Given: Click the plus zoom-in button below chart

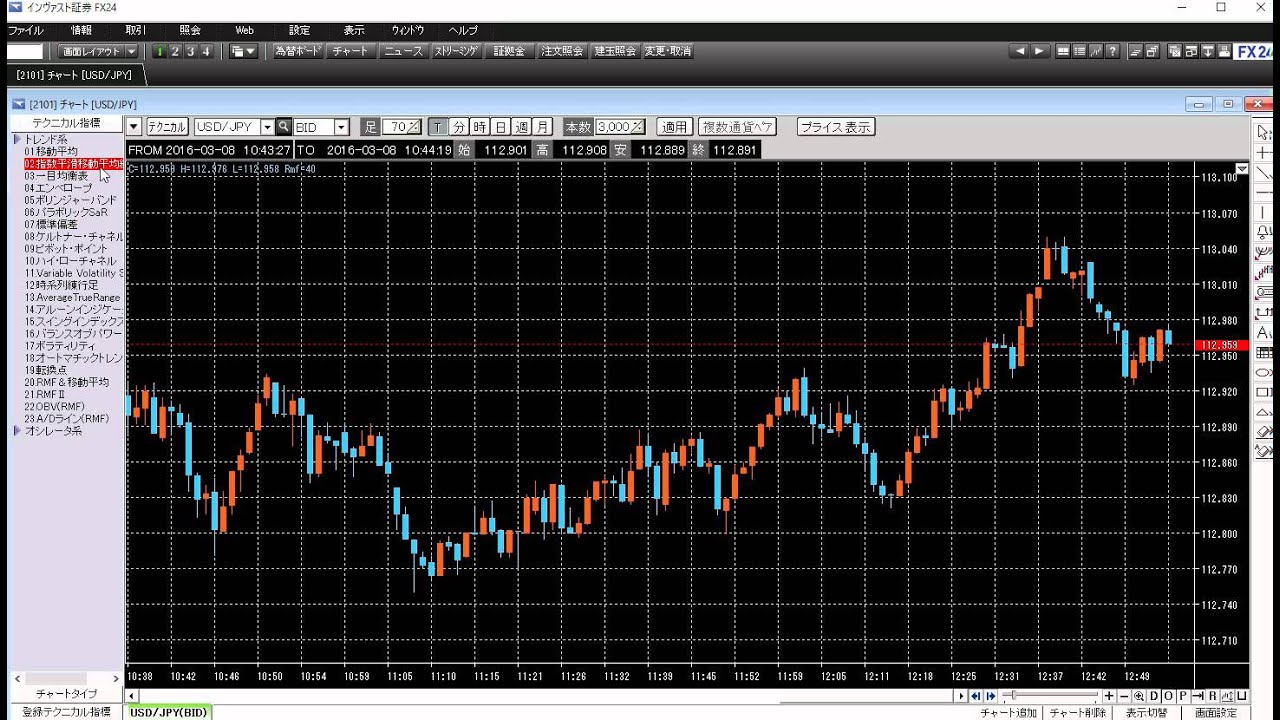Looking at the screenshot, I should coord(1109,696).
